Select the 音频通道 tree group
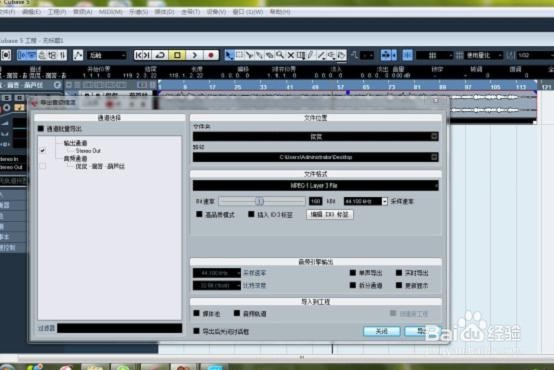 pos(75,159)
